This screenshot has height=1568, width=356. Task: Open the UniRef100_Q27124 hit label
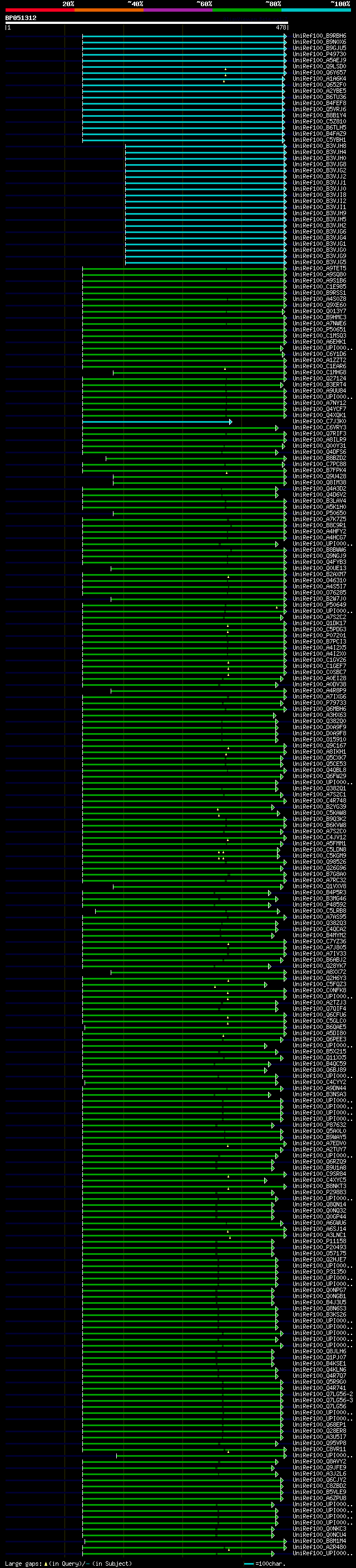319,379
